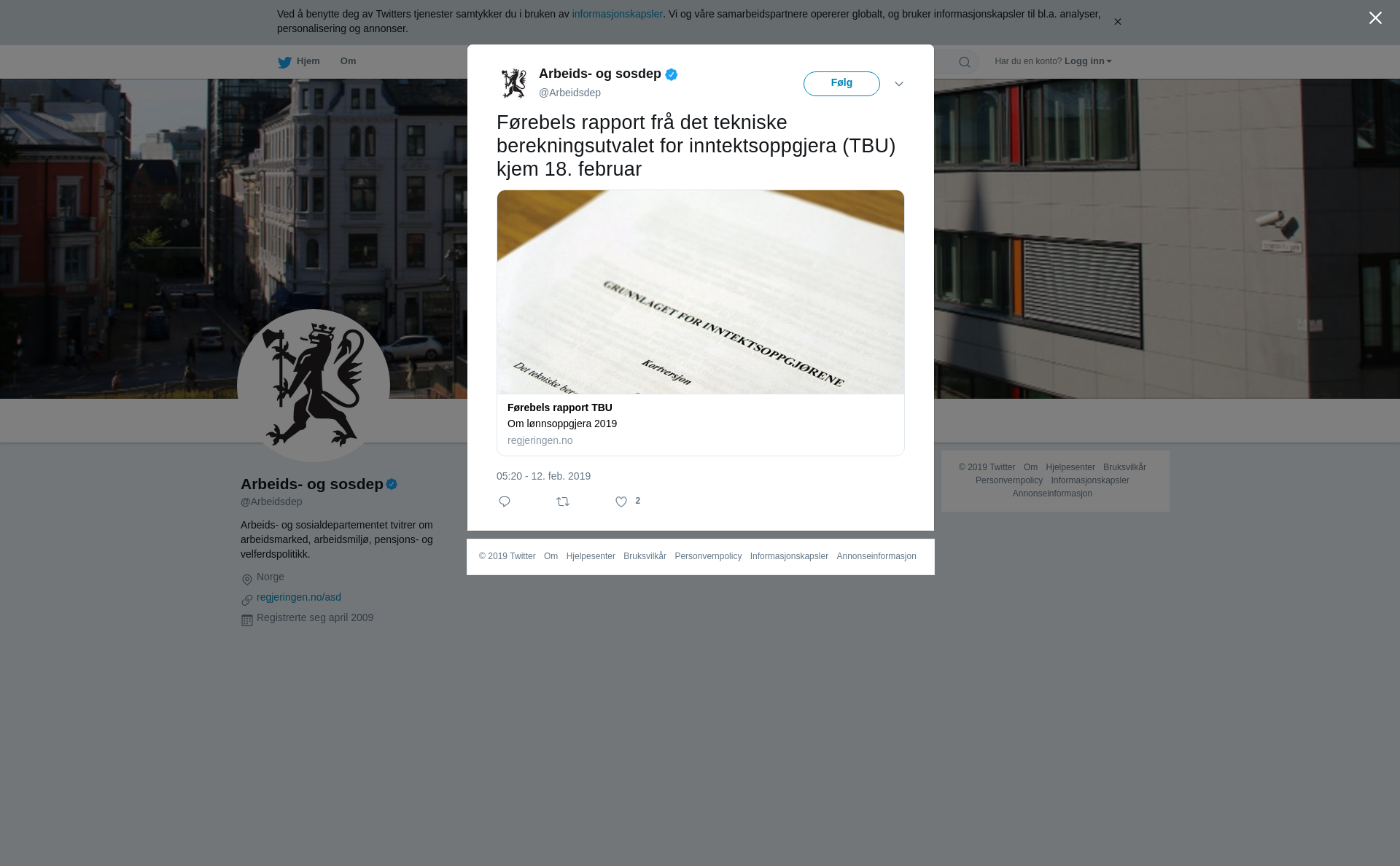Click the reply speech bubble icon

505,502
